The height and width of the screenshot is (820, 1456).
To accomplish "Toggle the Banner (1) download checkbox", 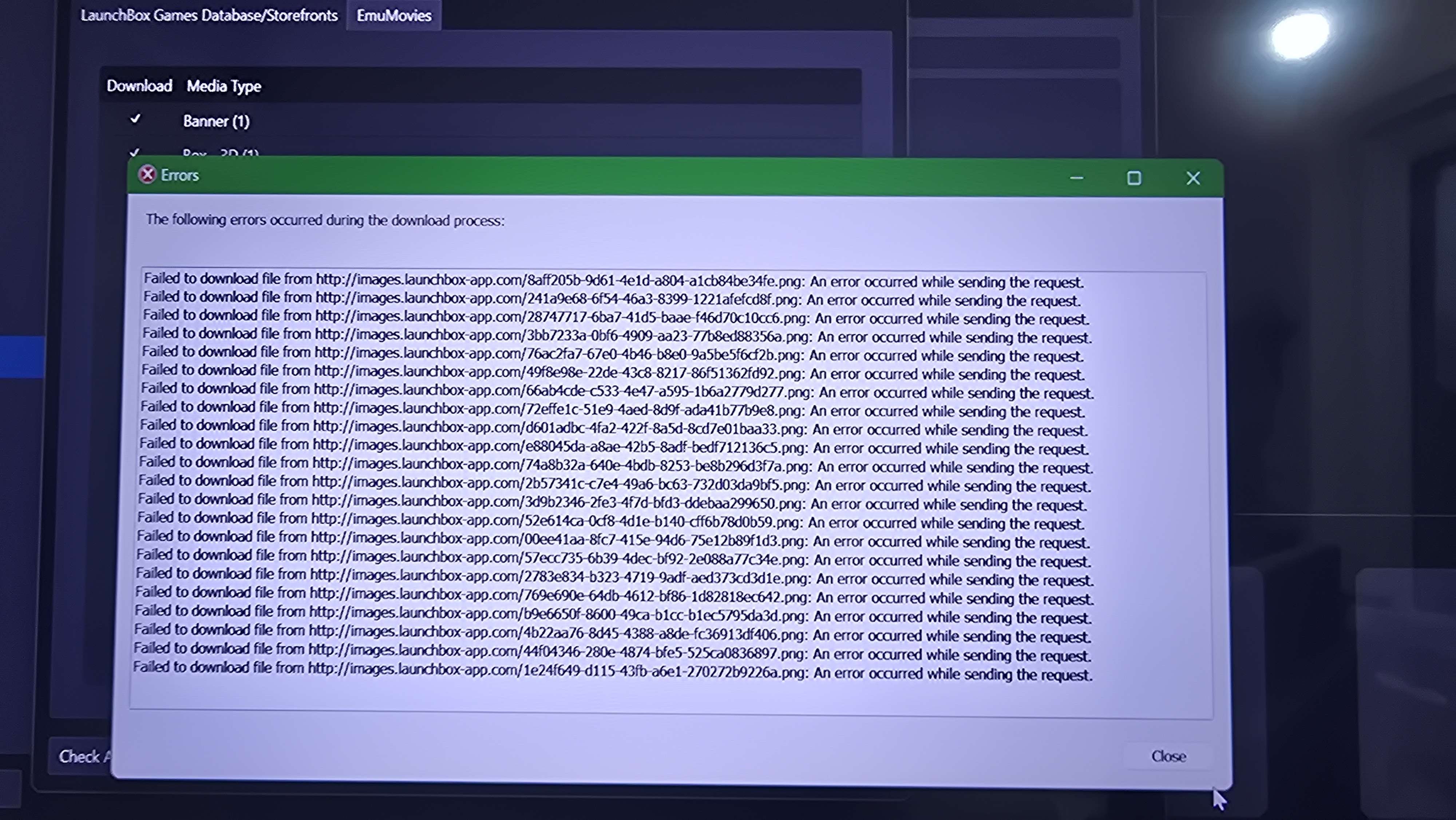I will (x=135, y=119).
